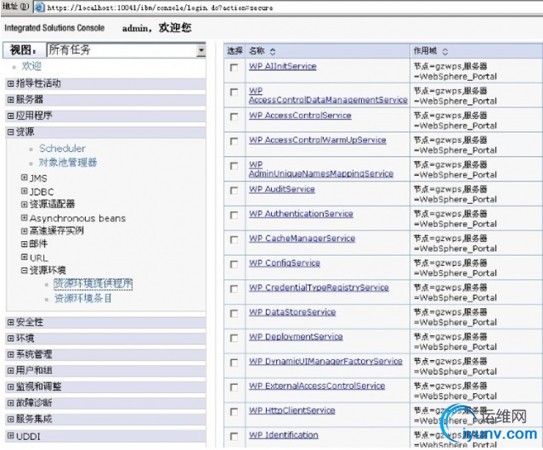Expand the 邮件 node
This screenshot has height=450, width=543.
(24, 244)
